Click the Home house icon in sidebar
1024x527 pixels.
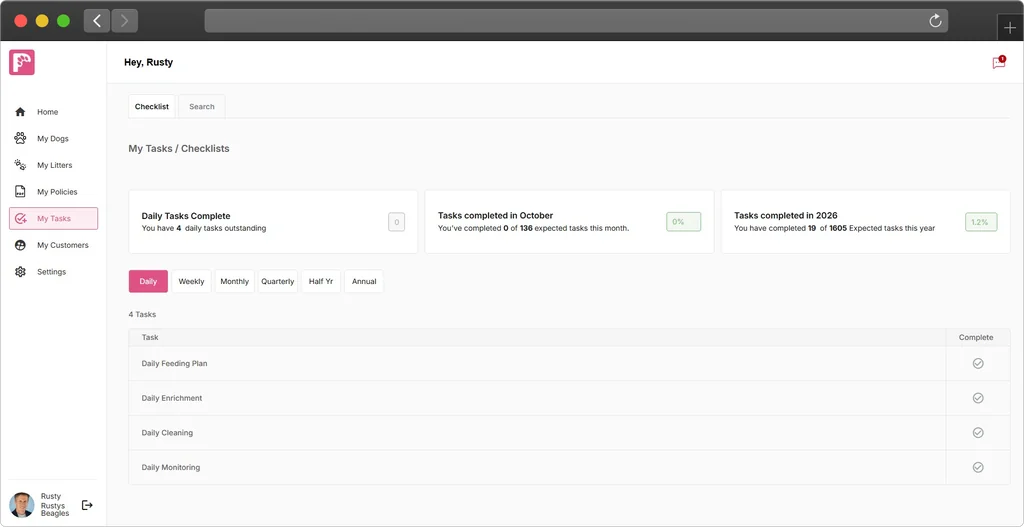20,112
